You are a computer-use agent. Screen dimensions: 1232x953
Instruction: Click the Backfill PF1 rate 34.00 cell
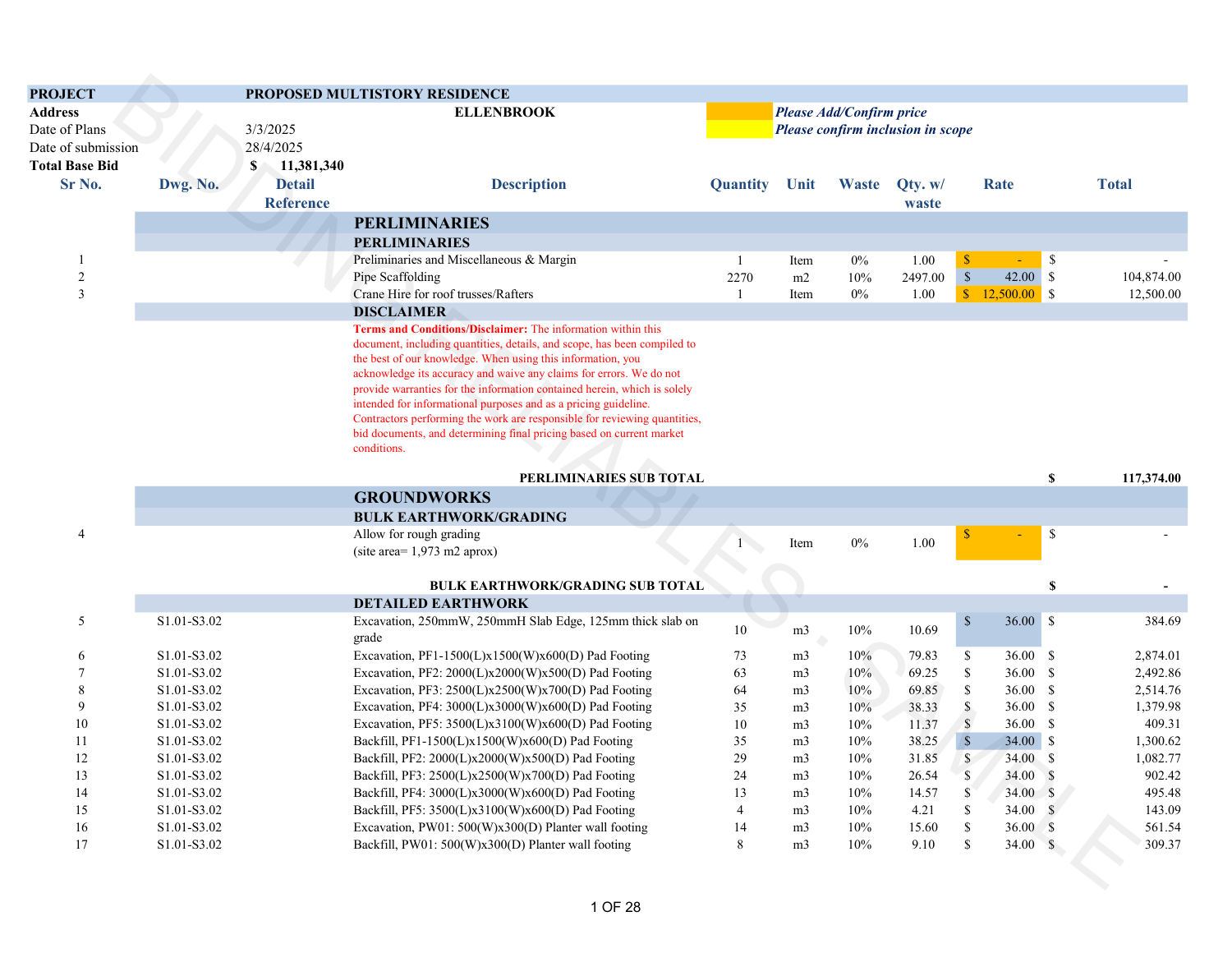coord(998,741)
